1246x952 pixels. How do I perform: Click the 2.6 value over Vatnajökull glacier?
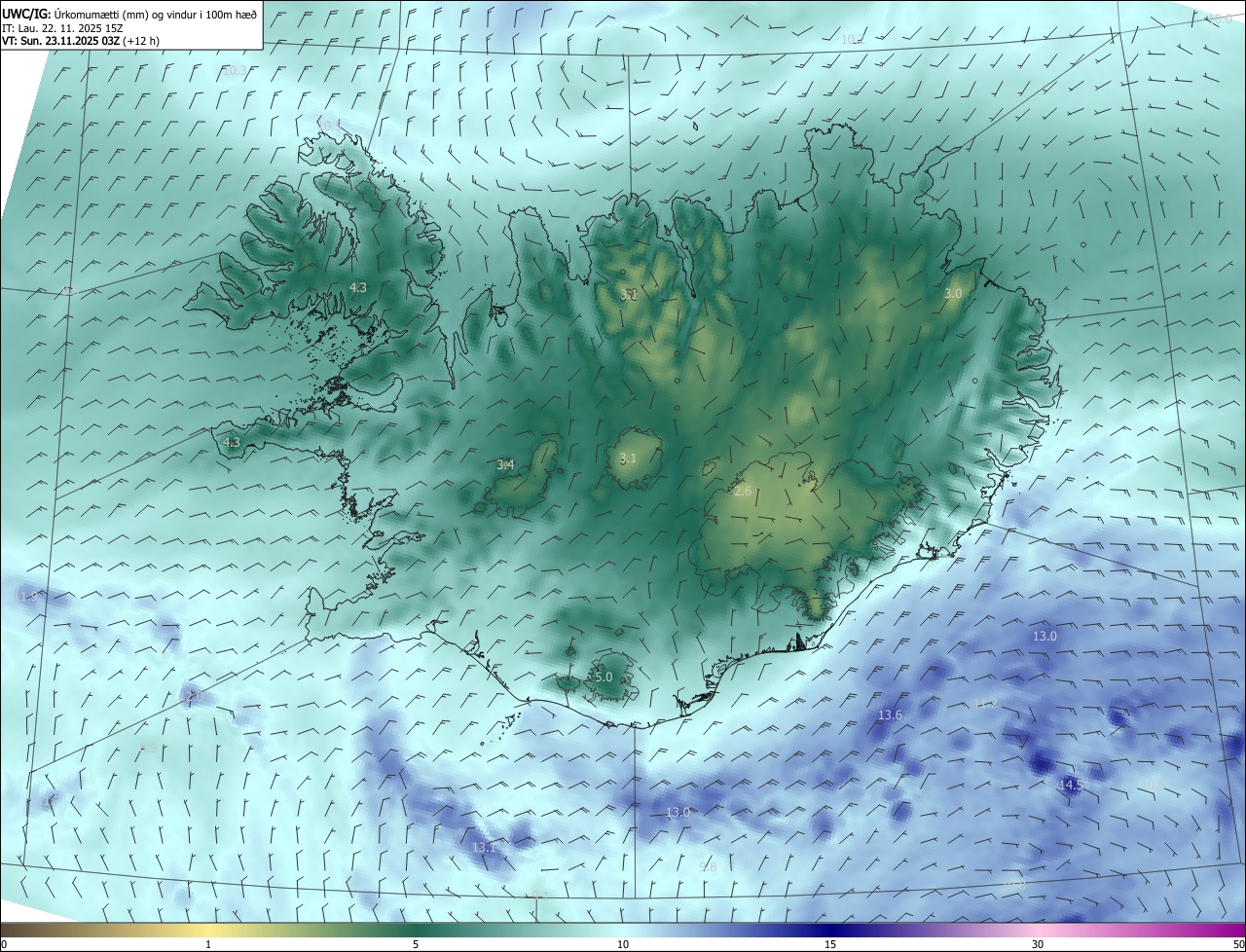pyautogui.click(x=743, y=492)
